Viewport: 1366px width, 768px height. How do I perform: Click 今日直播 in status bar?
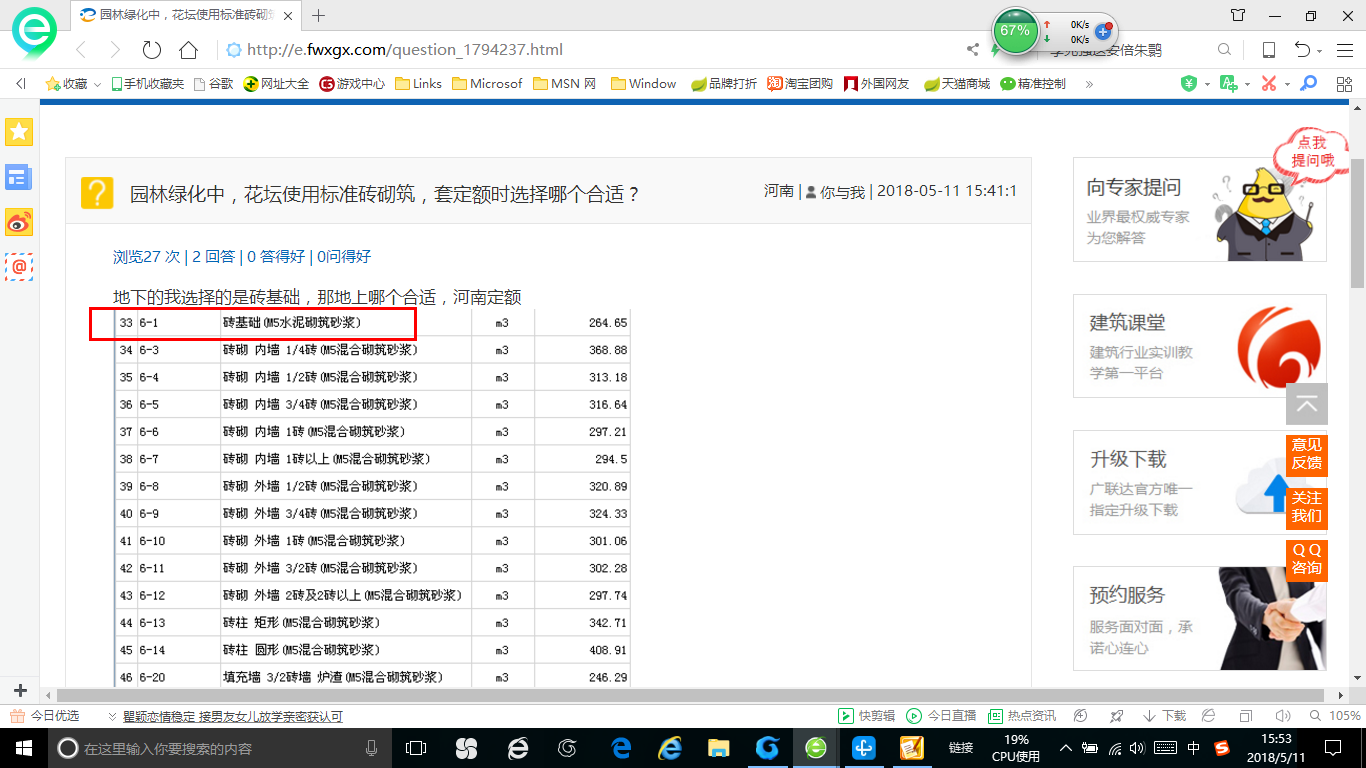[942, 716]
